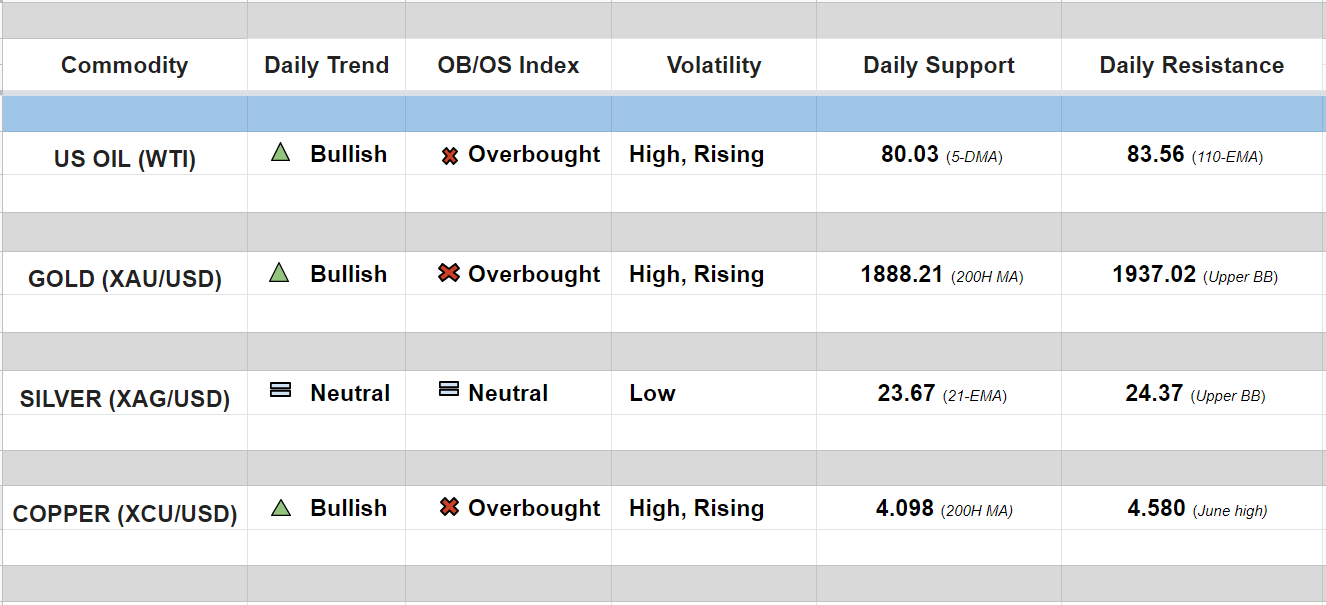Select Gold's resistance value 1937.02

coord(1154,274)
